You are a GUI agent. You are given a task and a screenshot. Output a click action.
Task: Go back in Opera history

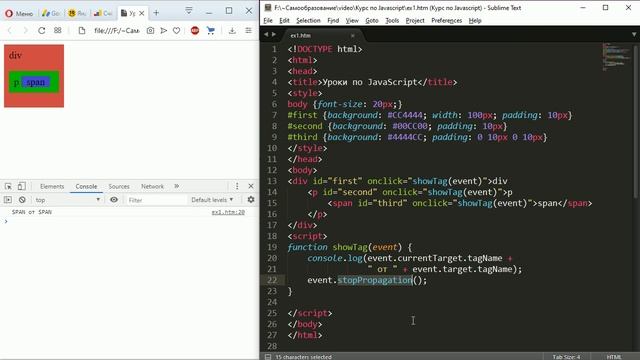10,30
